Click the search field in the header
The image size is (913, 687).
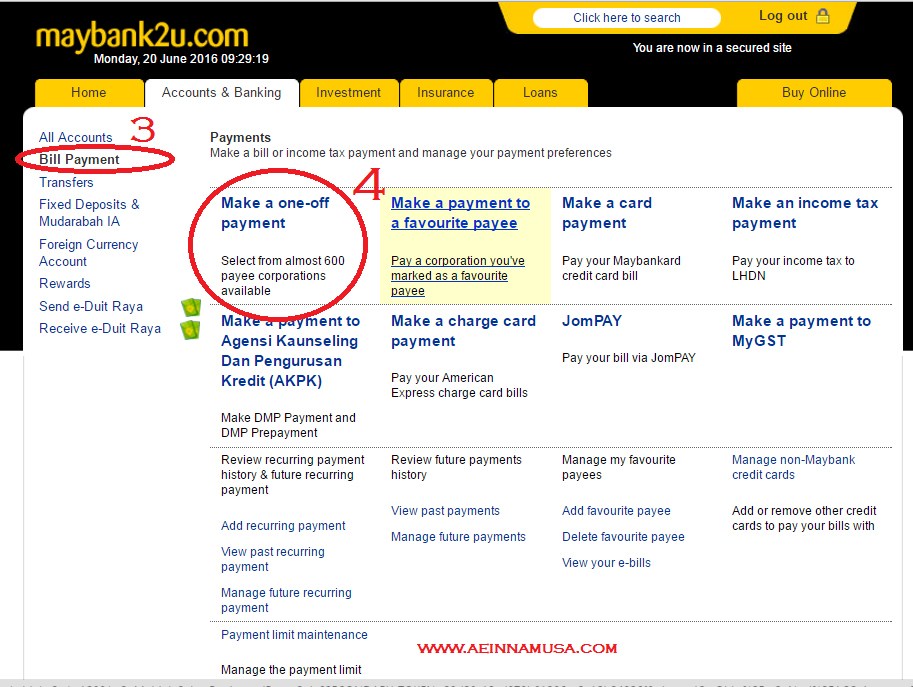[x=627, y=18]
